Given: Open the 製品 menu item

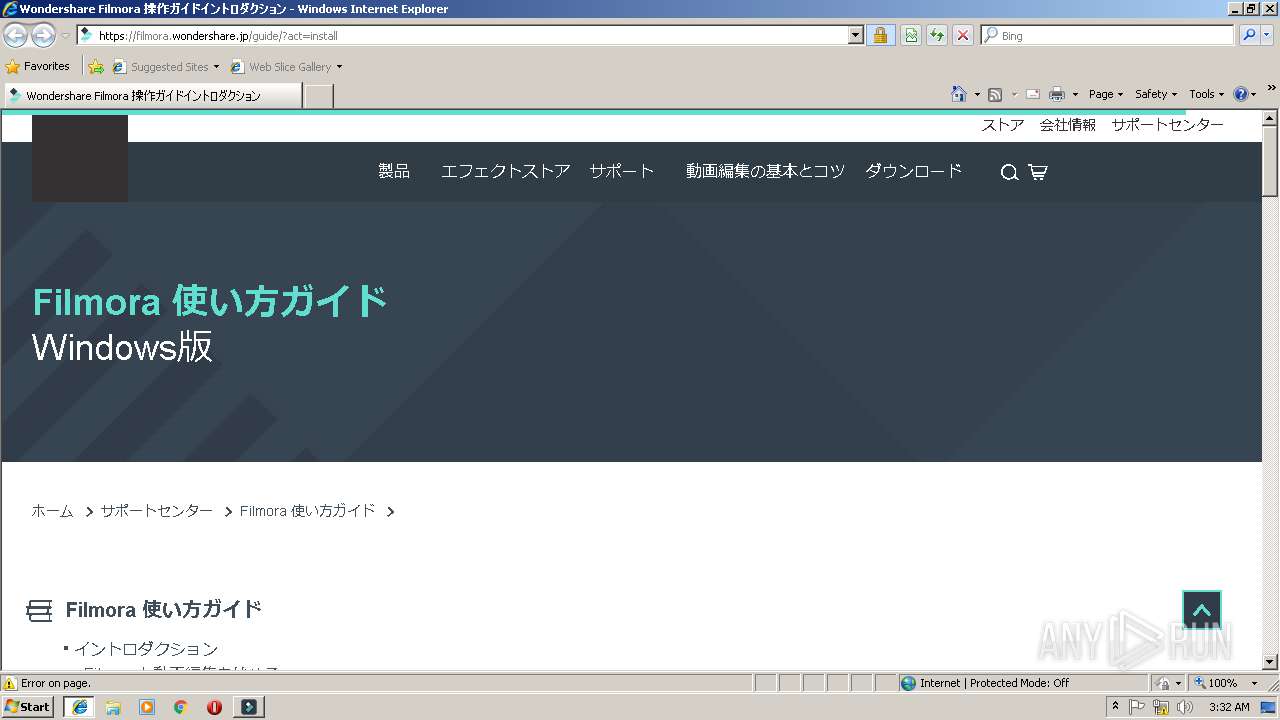Looking at the screenshot, I should [x=394, y=171].
